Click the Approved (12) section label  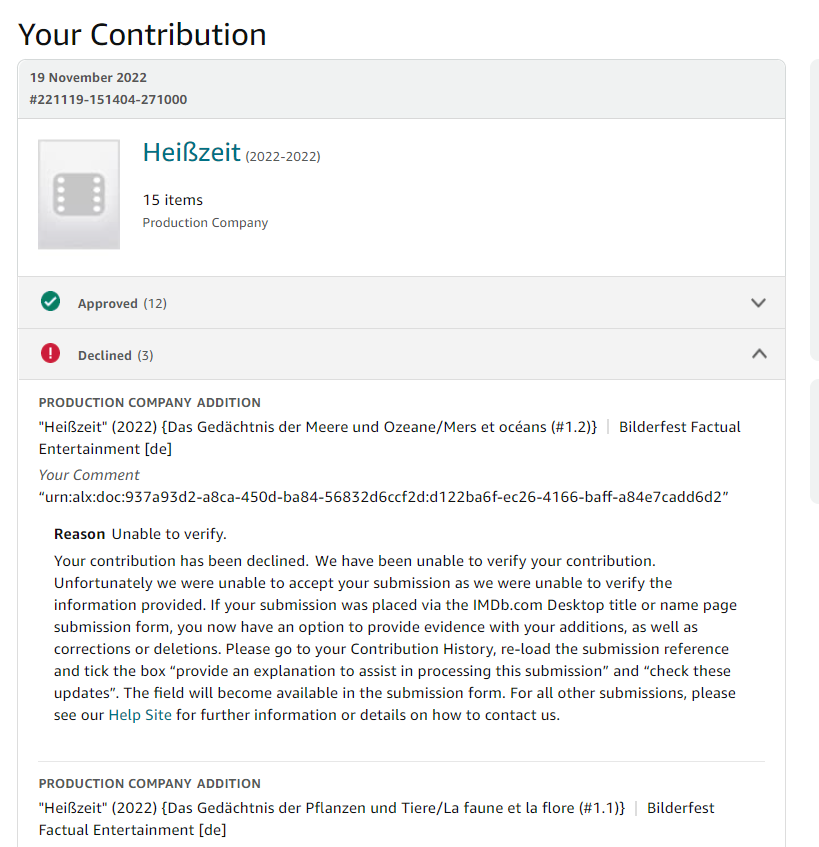click(x=122, y=303)
